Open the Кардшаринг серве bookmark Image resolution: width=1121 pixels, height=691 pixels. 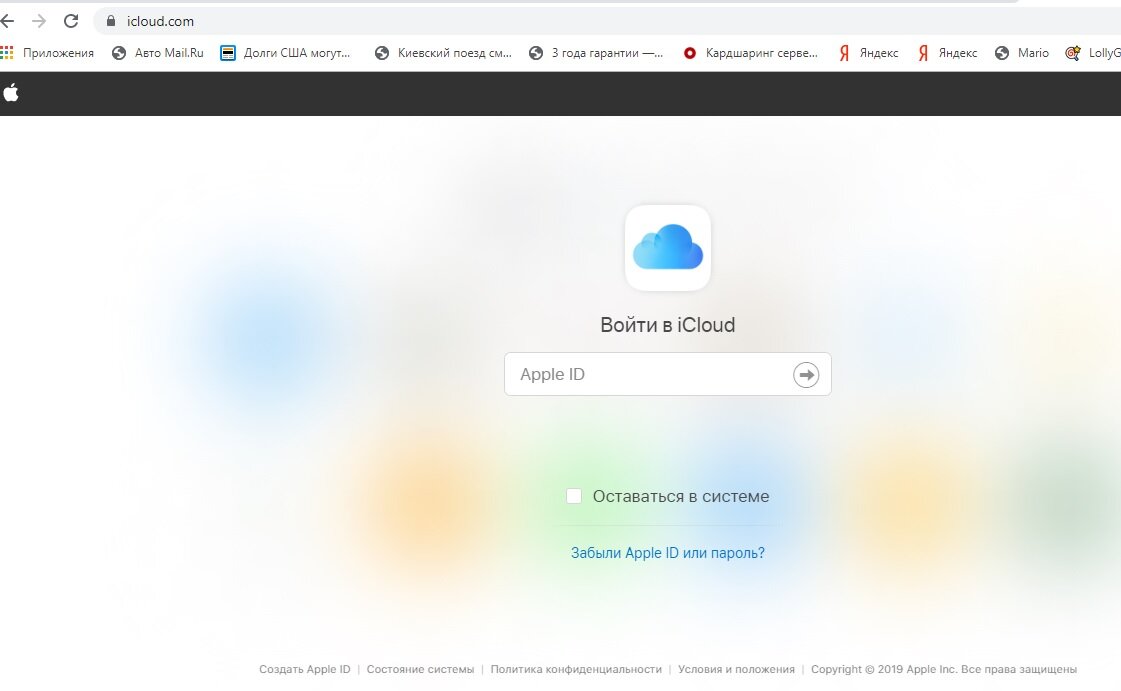750,53
